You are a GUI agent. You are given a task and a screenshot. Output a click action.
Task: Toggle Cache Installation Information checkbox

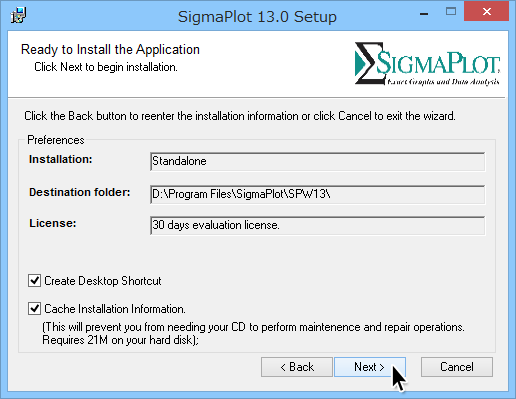point(34,309)
